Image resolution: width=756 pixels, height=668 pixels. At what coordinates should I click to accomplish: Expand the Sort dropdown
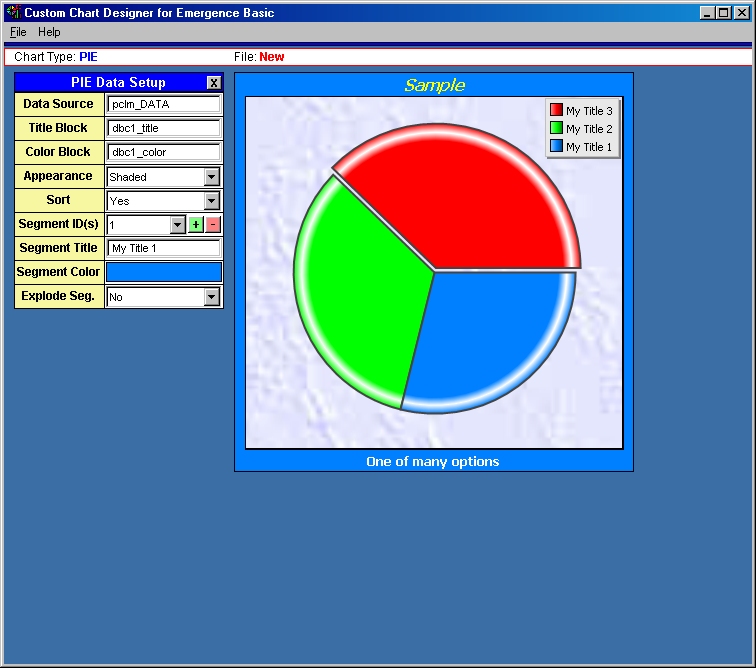[211, 201]
